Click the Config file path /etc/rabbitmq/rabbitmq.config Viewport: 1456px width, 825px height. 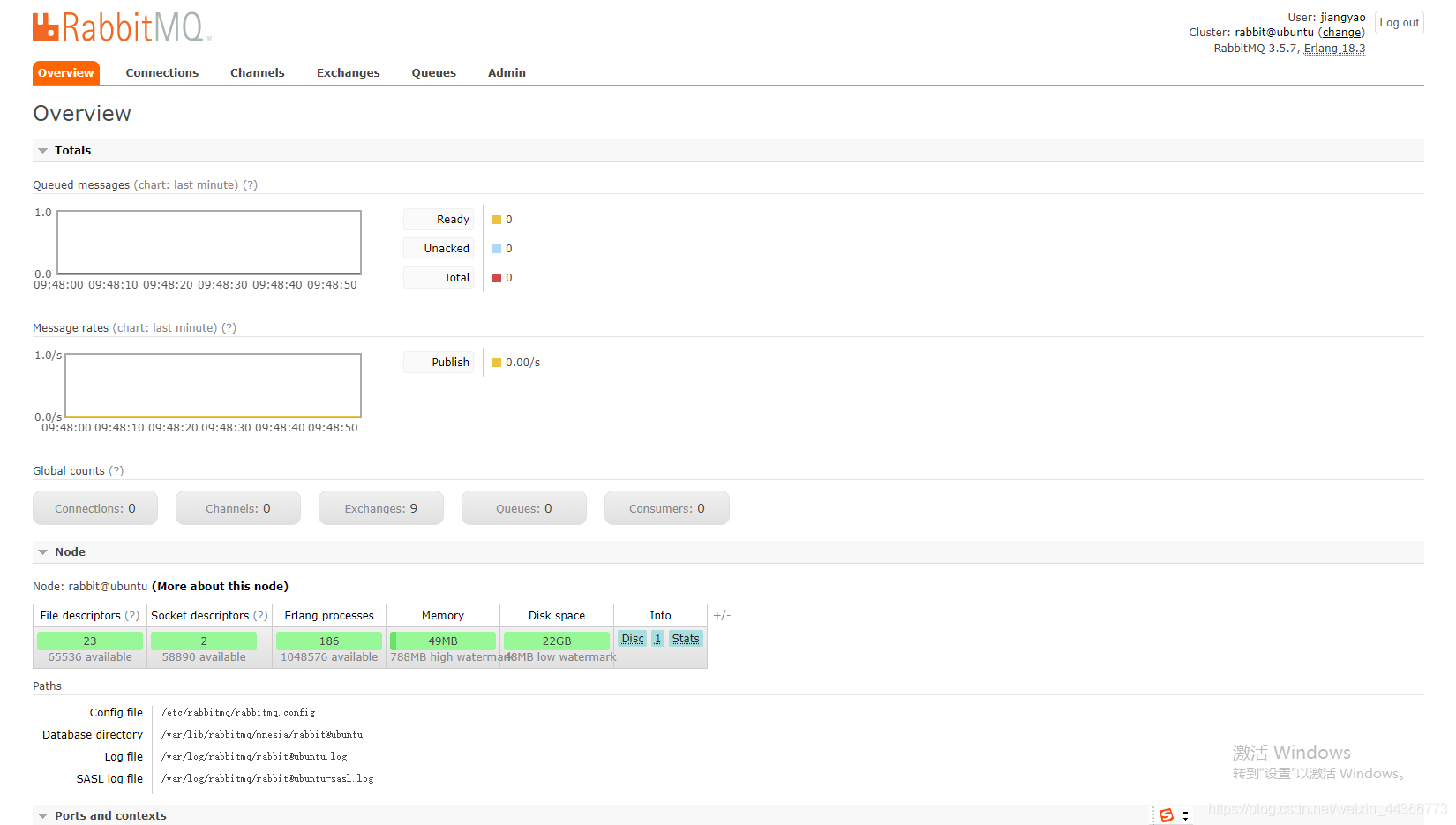pos(238,713)
